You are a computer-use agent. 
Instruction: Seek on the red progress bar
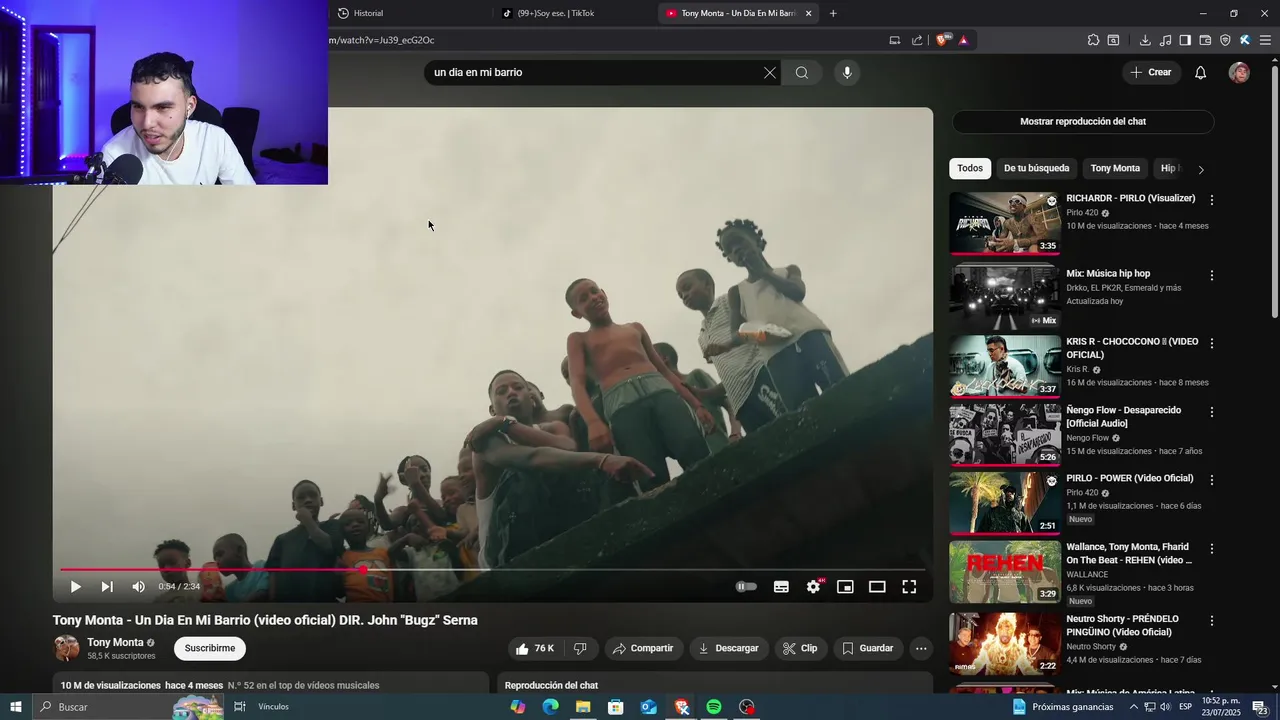click(492, 570)
